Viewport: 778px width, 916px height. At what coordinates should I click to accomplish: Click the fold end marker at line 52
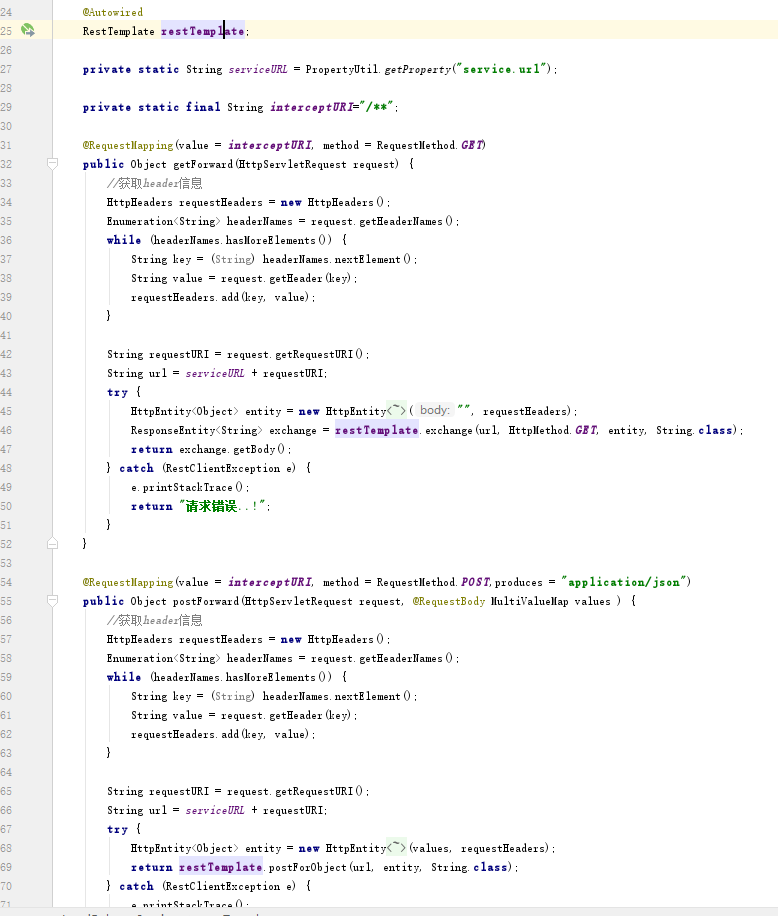52,543
